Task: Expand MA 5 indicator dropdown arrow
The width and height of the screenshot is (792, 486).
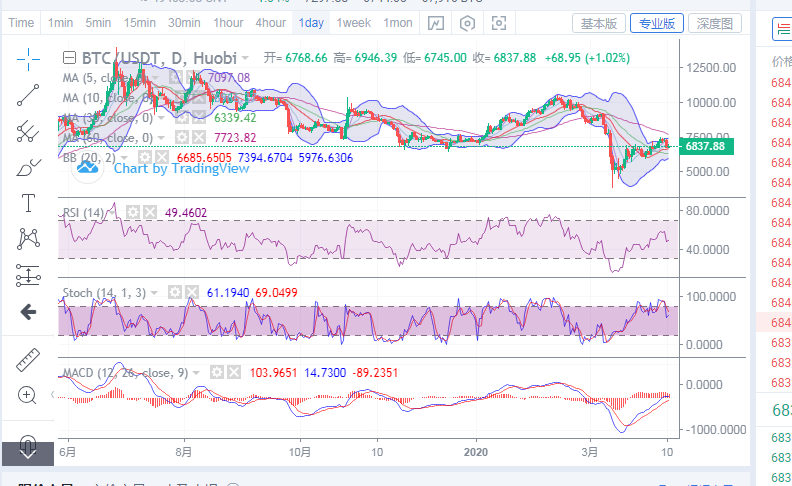Action: 157,78
